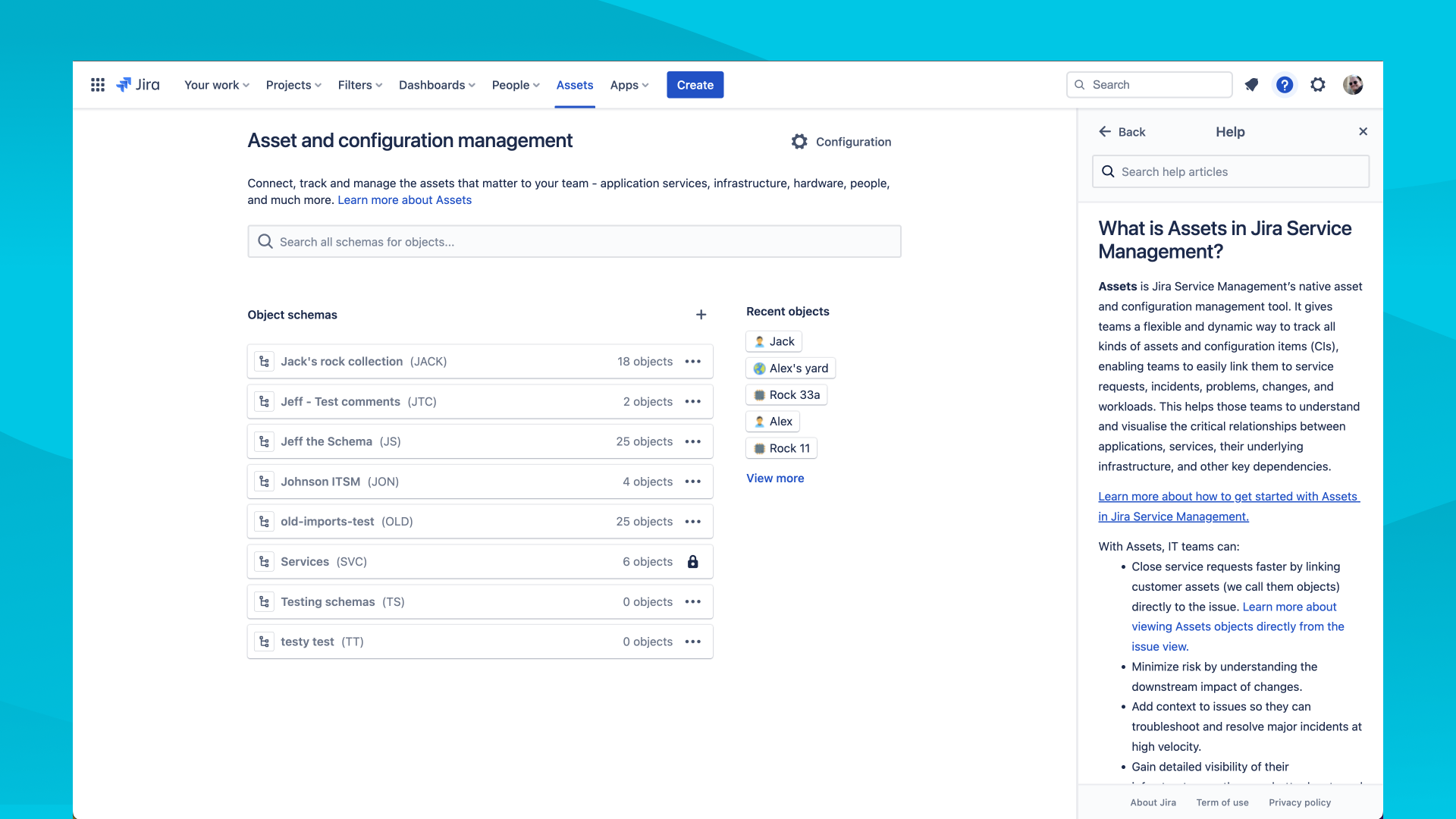This screenshot has width=1456, height=819.
Task: Switch to the Assets tab
Action: [575, 85]
